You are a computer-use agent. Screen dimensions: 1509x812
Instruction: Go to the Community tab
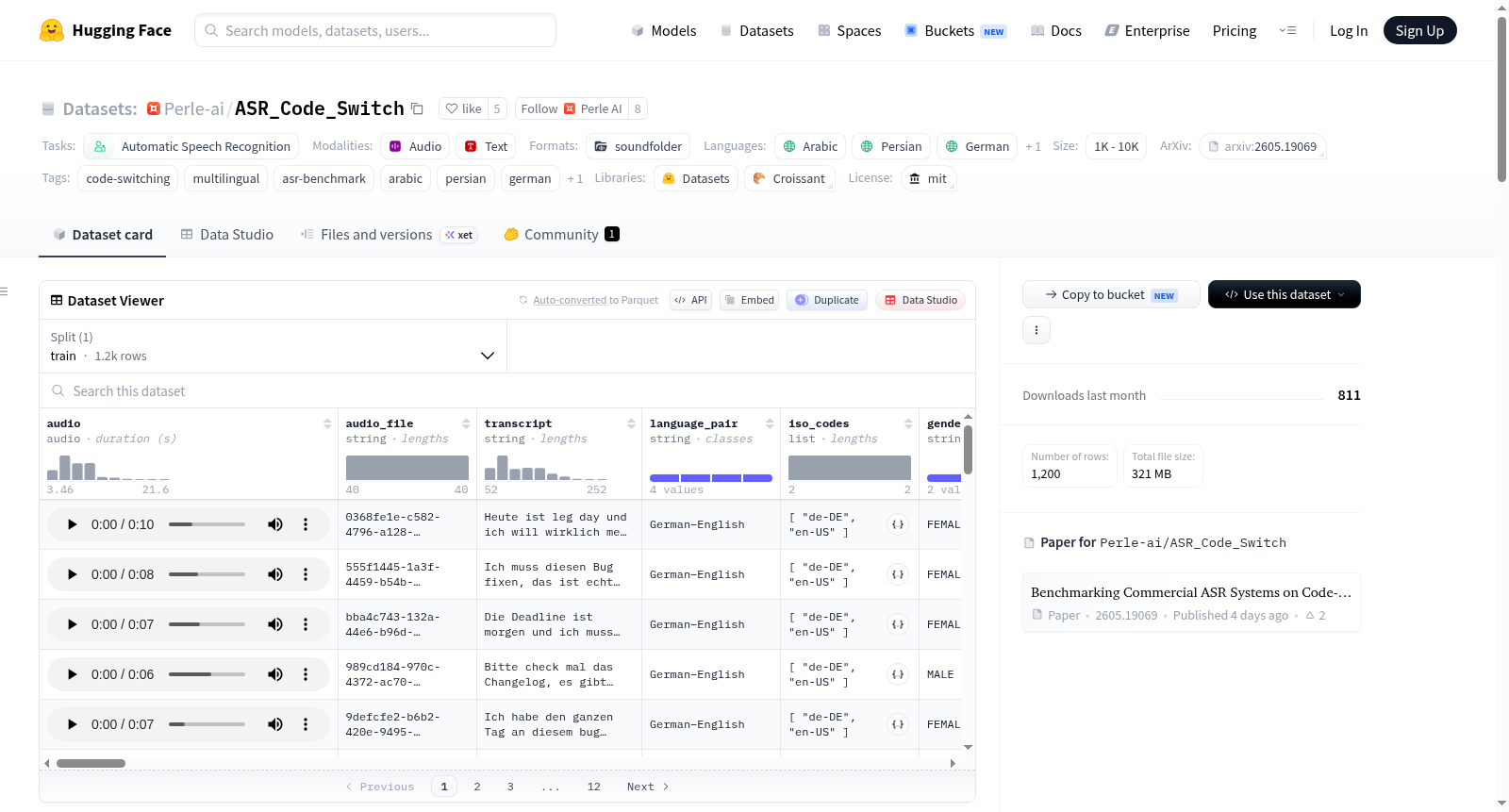(561, 234)
